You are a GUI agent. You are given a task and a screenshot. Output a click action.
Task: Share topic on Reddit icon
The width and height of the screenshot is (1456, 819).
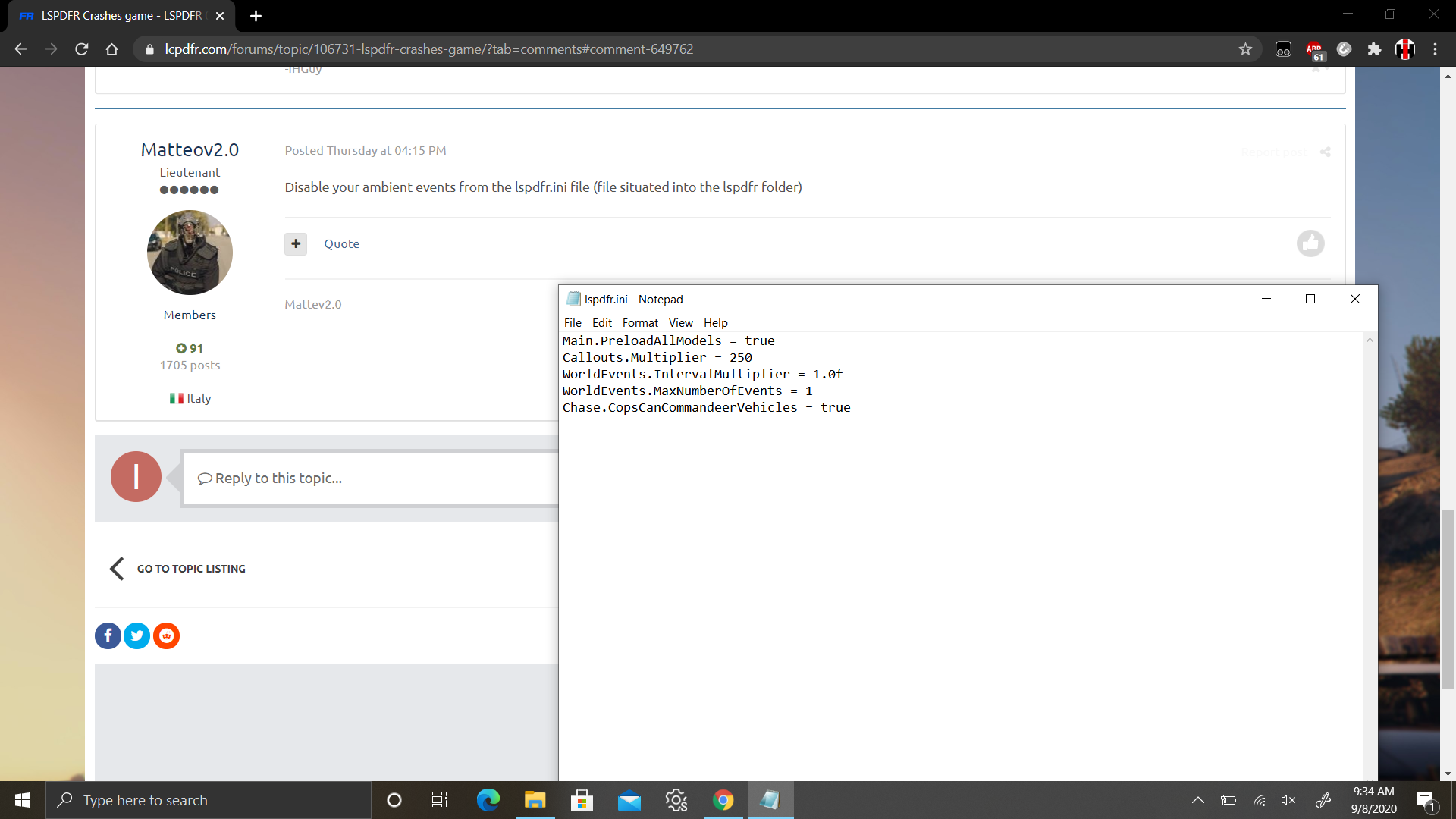[166, 635]
